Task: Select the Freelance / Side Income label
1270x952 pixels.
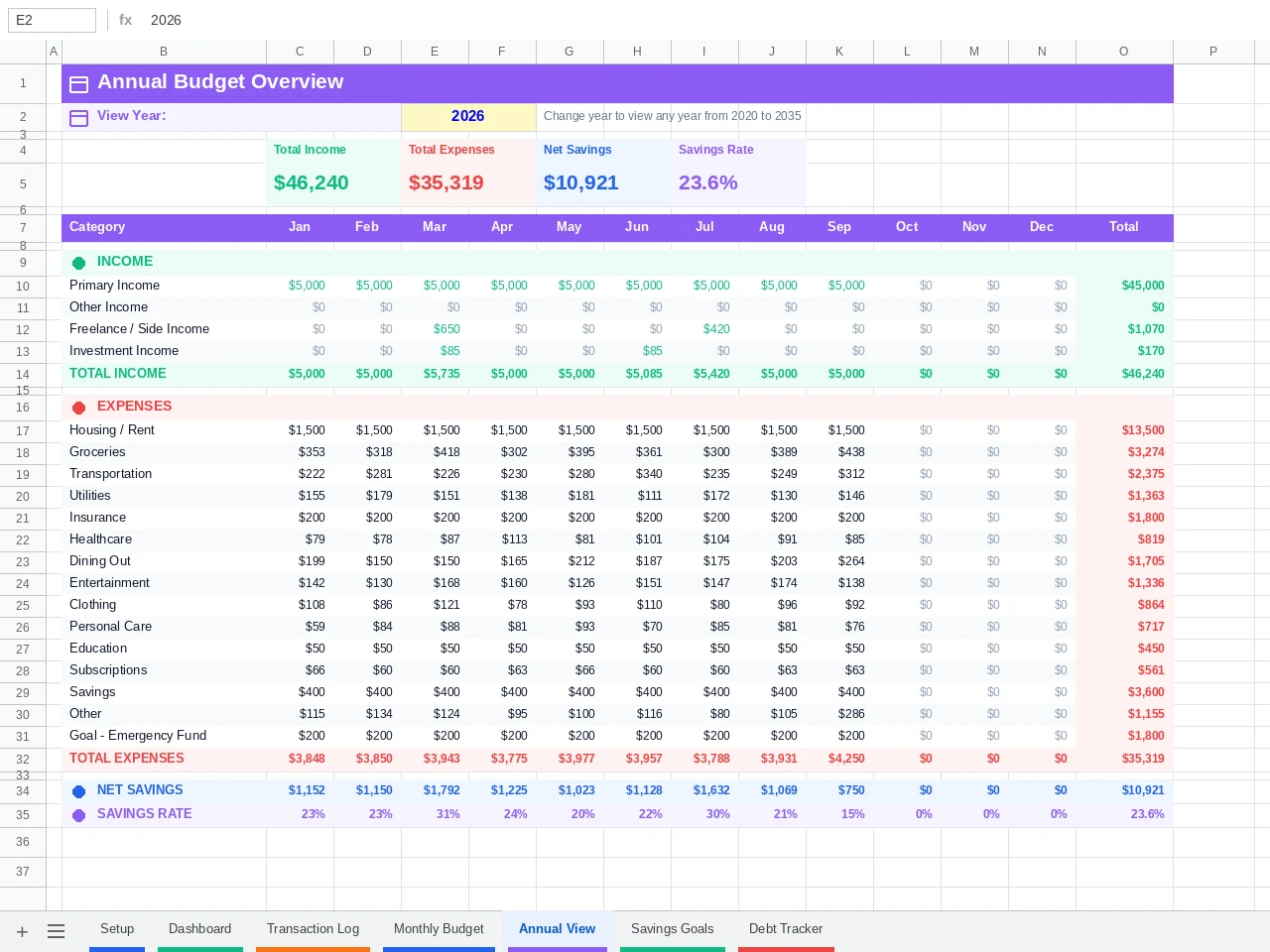Action: click(139, 329)
